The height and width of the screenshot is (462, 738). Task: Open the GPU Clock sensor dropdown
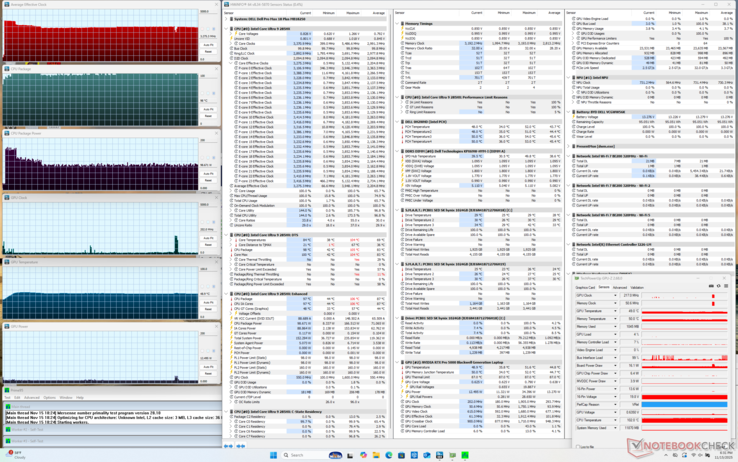[616, 296]
